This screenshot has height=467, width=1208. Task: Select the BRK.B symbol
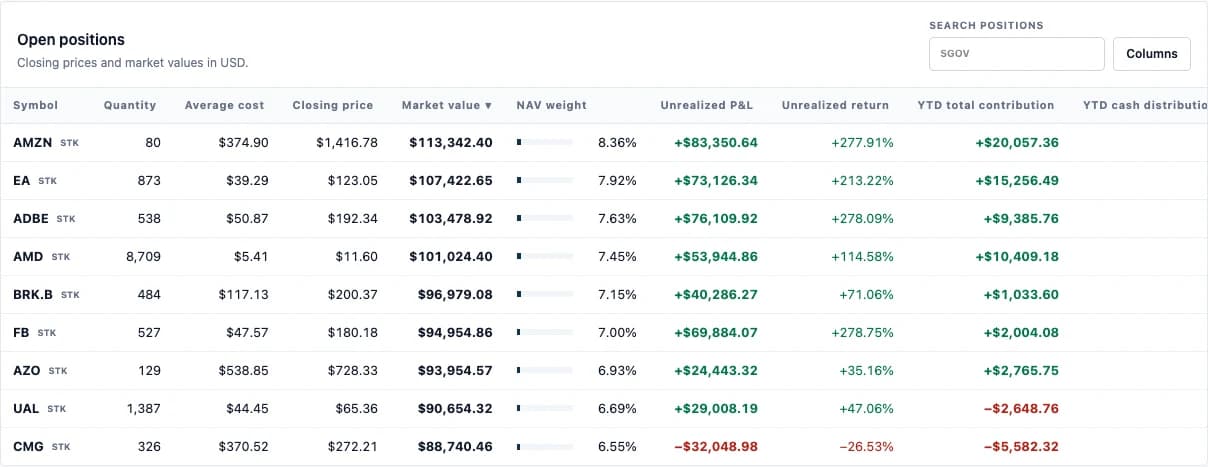click(33, 295)
